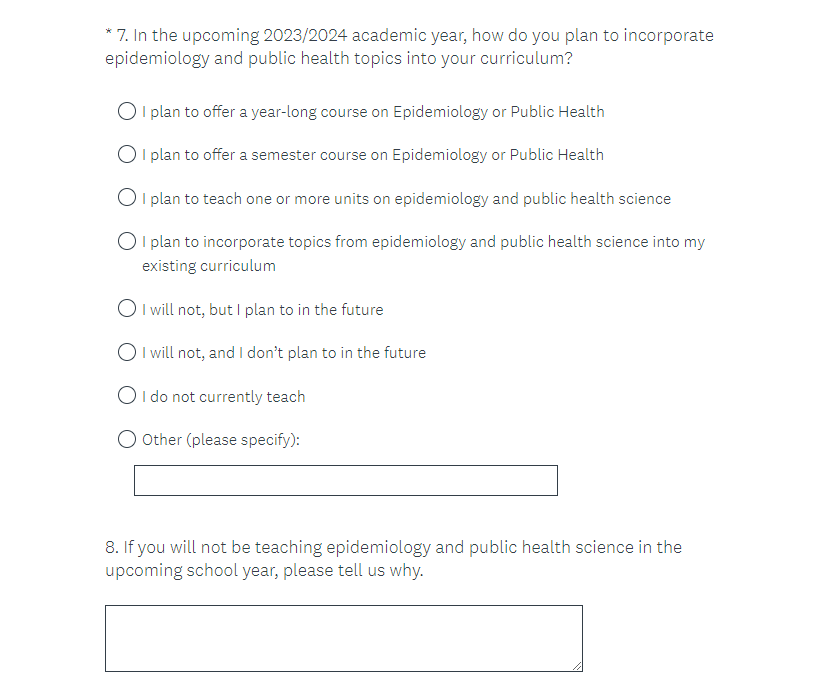Select the year-long course radio button
This screenshot has width=822, height=695.
tap(127, 111)
